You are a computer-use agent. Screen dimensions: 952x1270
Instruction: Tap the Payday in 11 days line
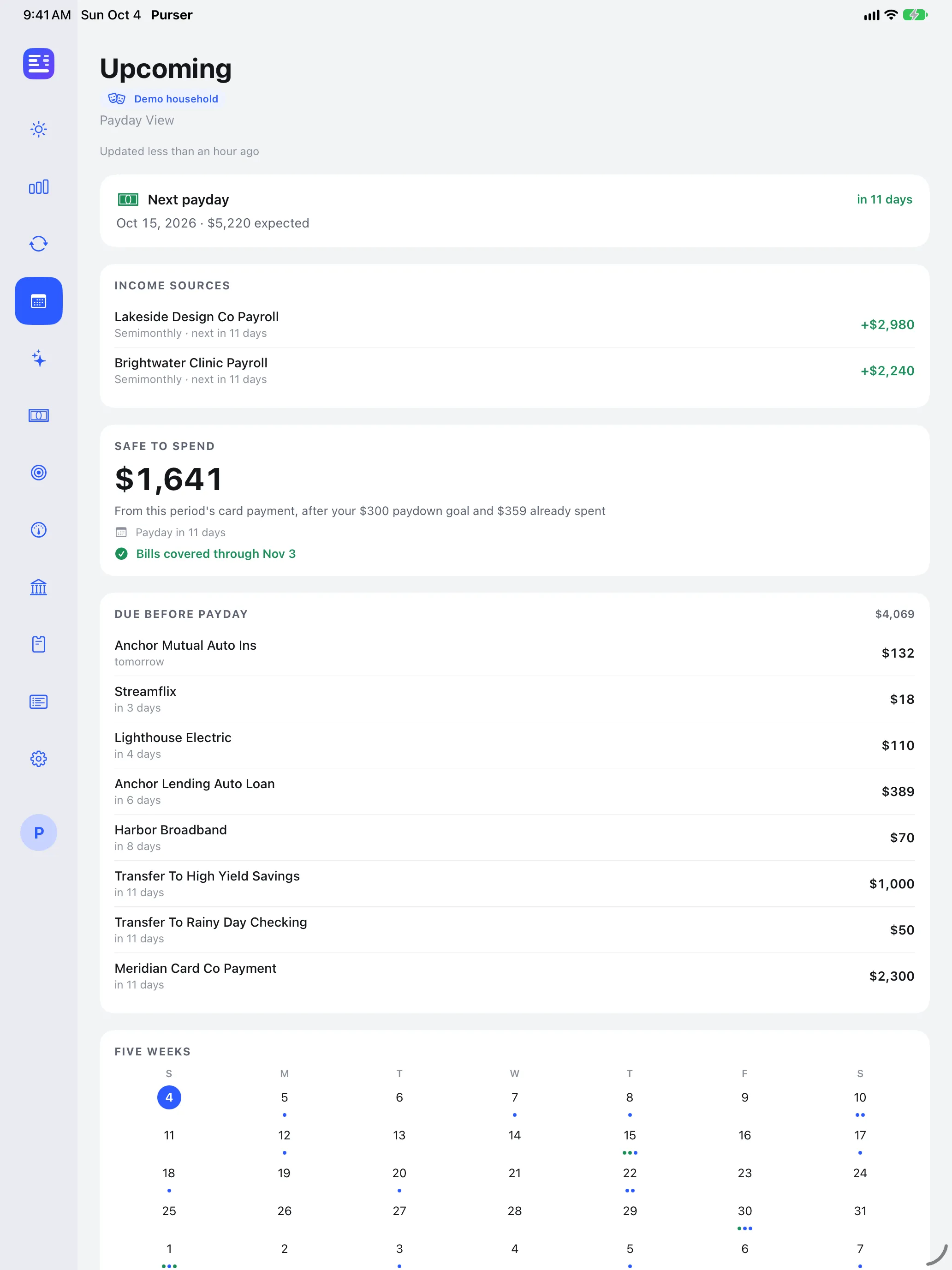[x=171, y=532]
